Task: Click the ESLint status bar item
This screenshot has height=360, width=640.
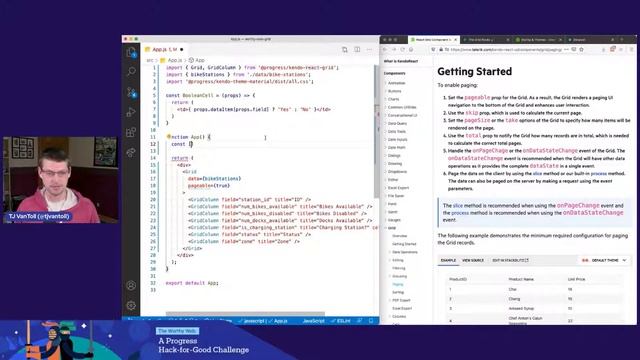Action: [x=341, y=321]
